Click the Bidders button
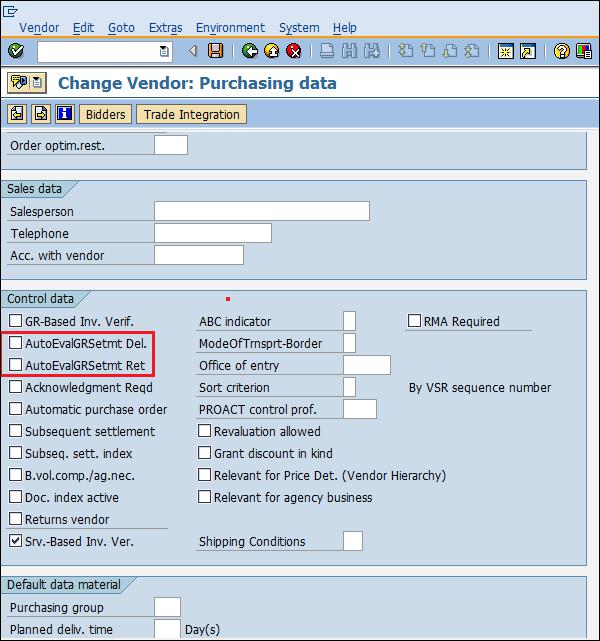Screen dimensions: 600x641 [x=105, y=114]
